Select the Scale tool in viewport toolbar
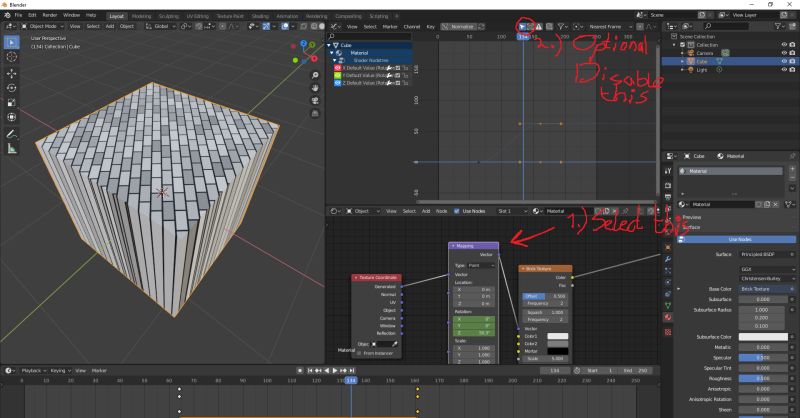This screenshot has width=800, height=418. coord(12,103)
